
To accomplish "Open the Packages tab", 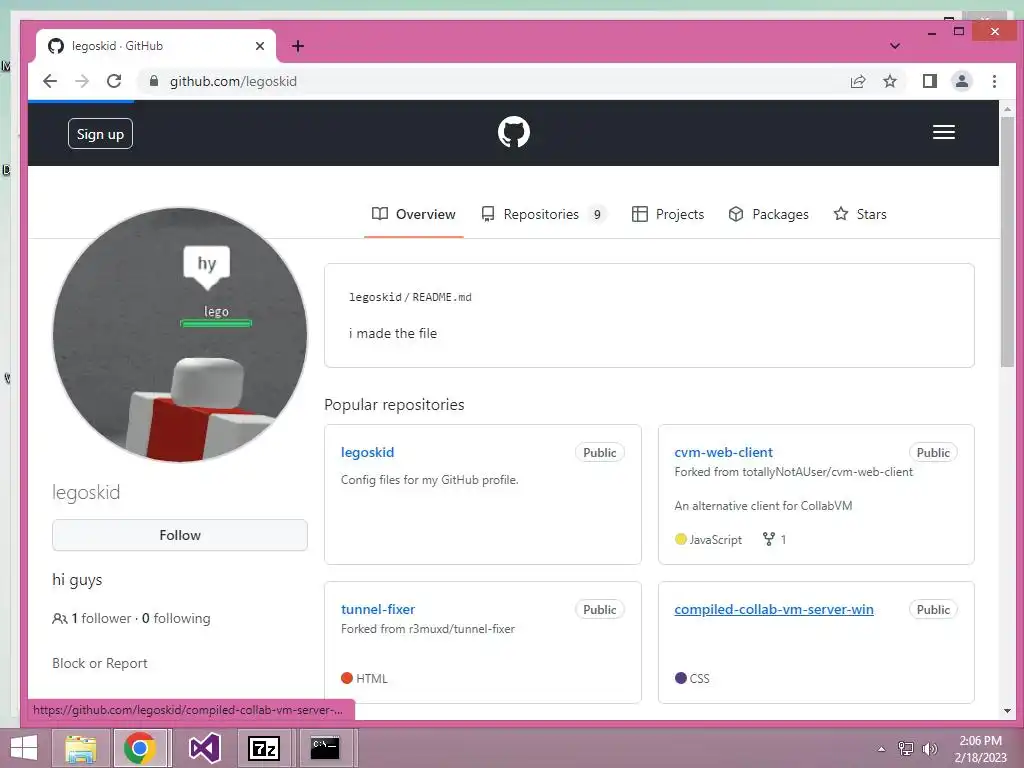I will click(768, 214).
